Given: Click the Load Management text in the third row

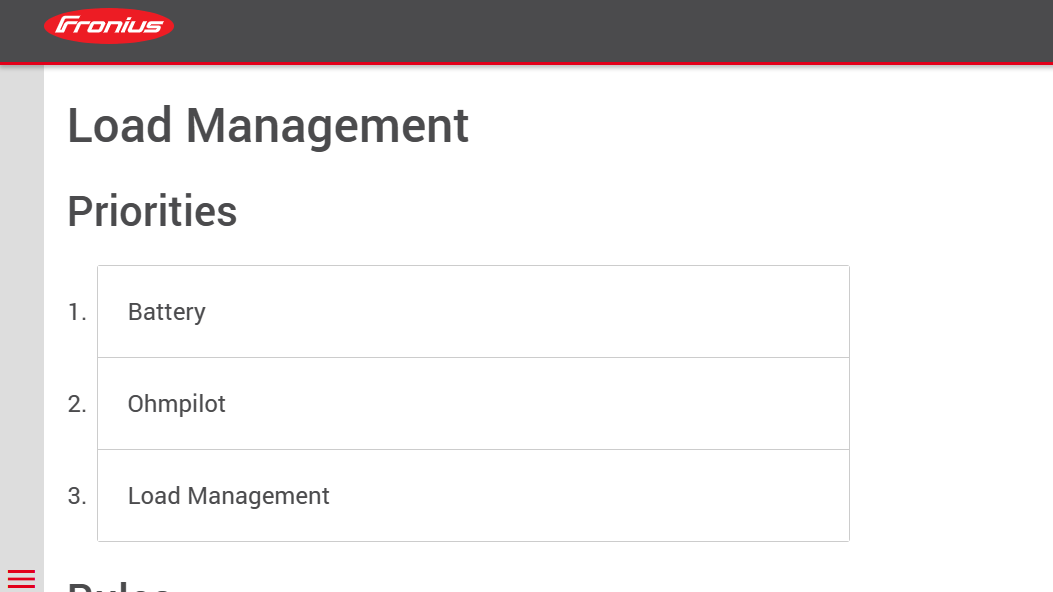Looking at the screenshot, I should (x=229, y=496).
